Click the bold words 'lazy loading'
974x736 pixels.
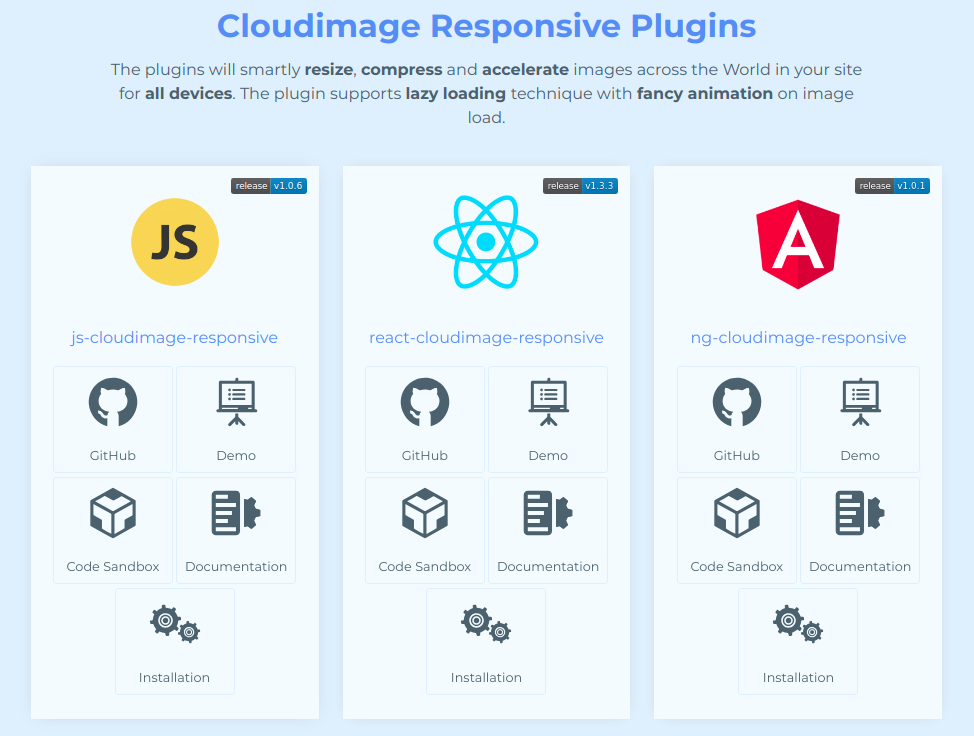pyautogui.click(x=456, y=93)
